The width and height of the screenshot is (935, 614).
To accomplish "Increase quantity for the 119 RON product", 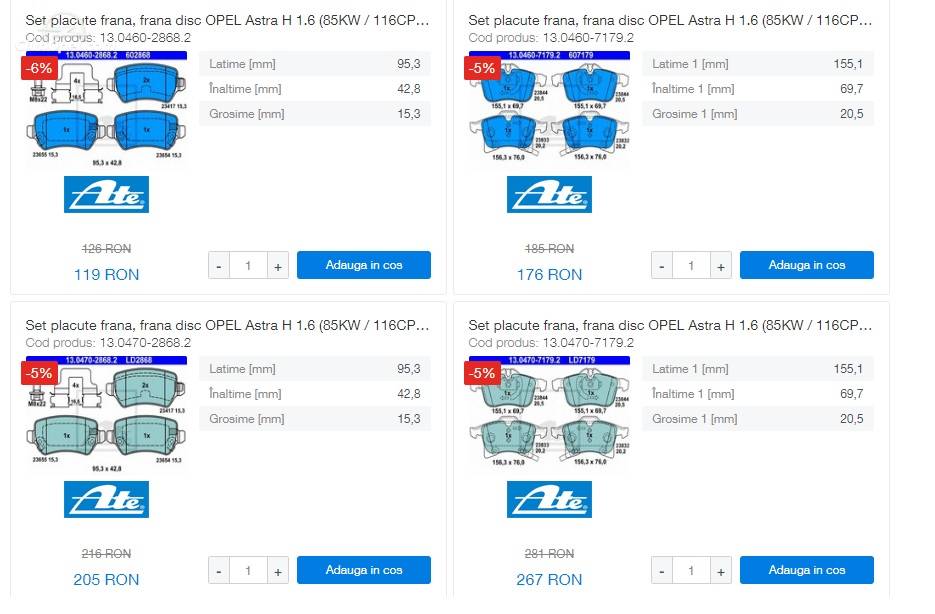I will click(278, 266).
